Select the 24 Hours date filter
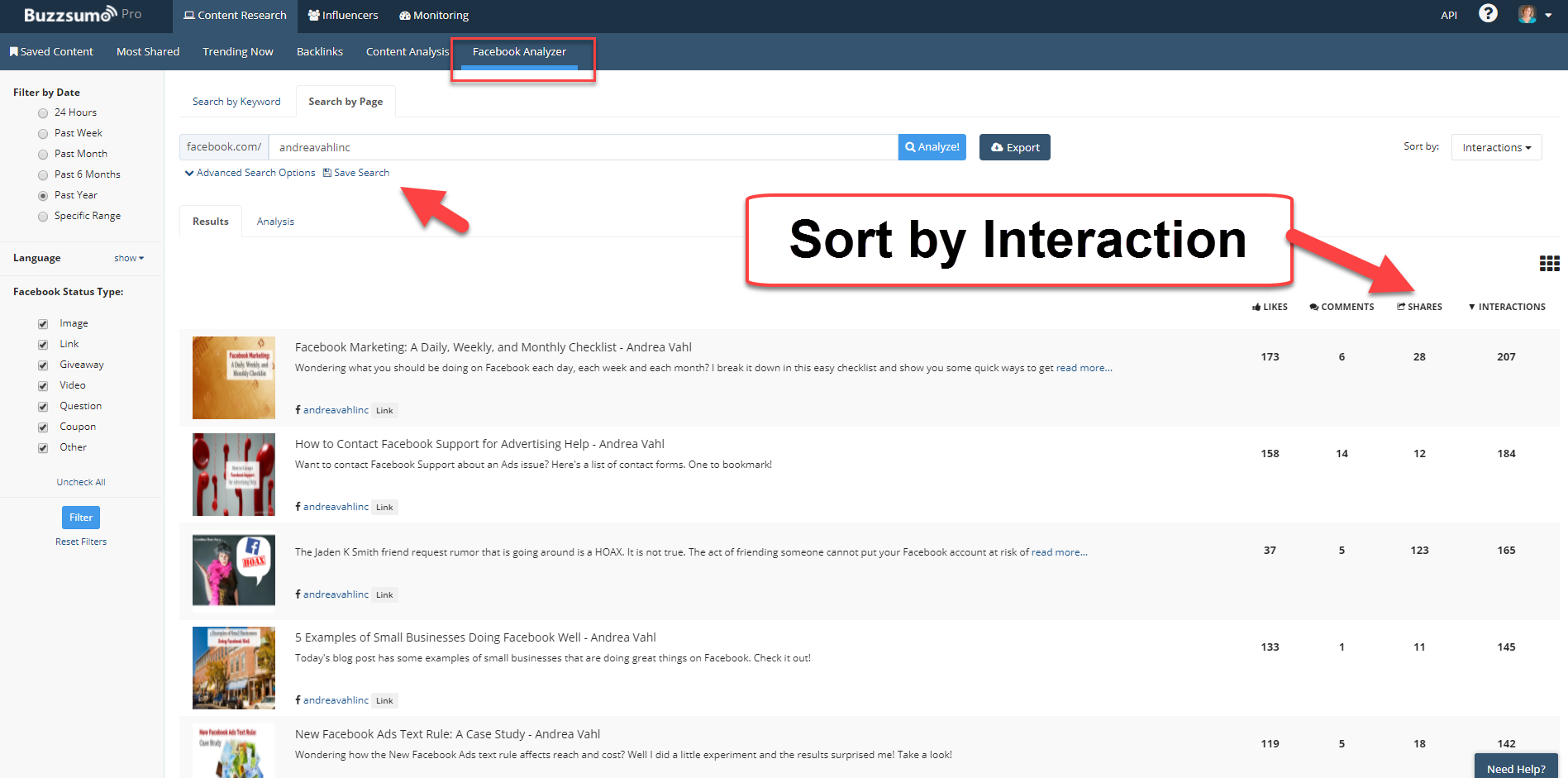Image resolution: width=1568 pixels, height=778 pixels. [x=43, y=113]
